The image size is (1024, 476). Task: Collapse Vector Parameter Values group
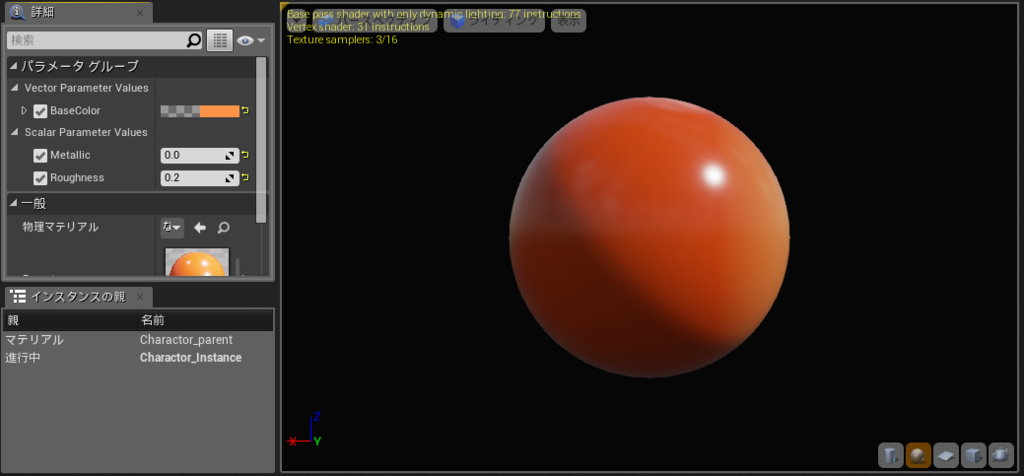(14, 88)
